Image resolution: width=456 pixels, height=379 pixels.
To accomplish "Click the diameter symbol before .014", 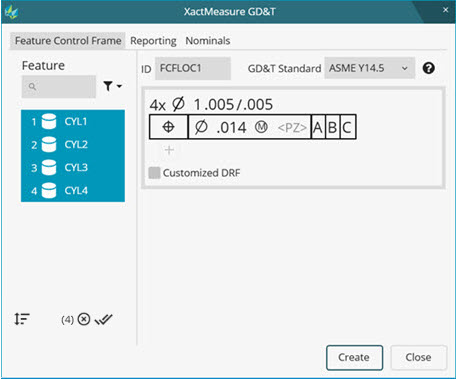I will point(201,127).
